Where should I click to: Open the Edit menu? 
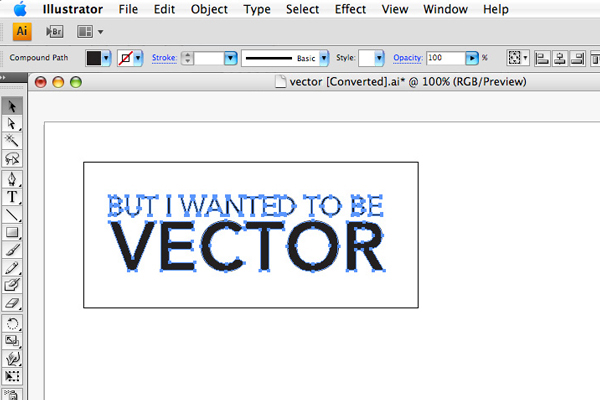point(164,9)
